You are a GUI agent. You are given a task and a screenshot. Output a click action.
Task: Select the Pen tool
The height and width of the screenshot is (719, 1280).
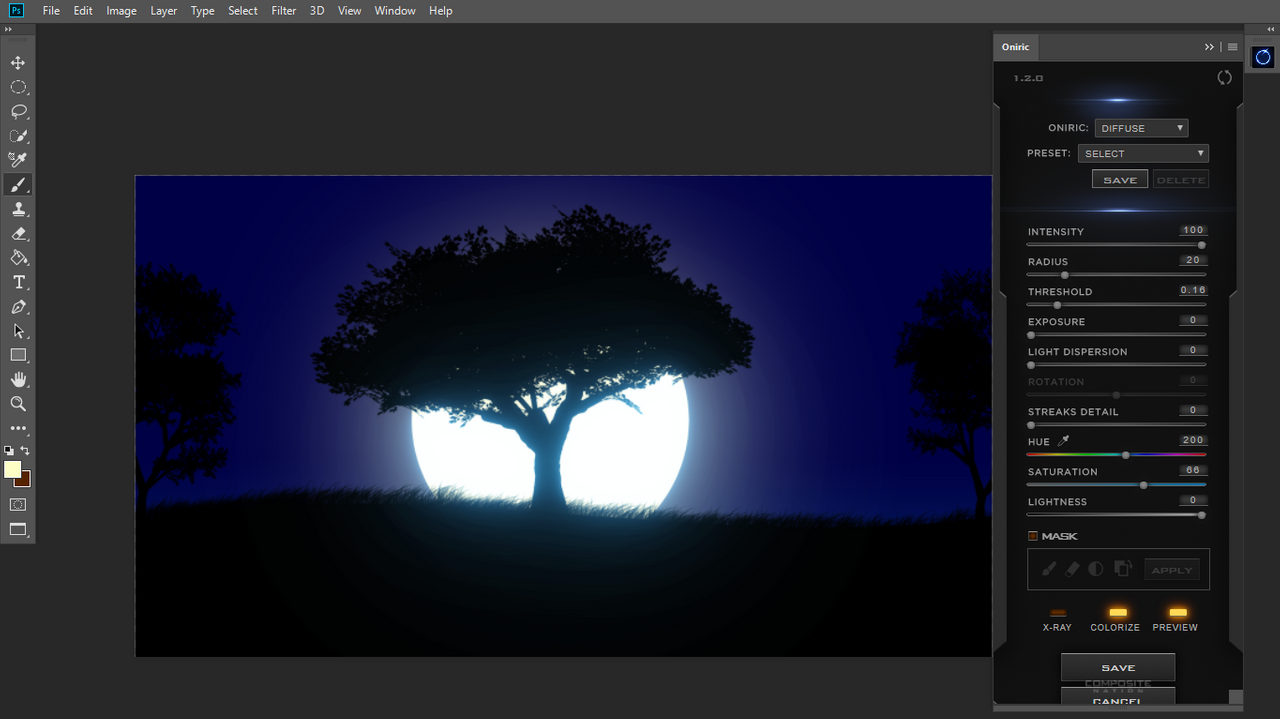point(18,306)
